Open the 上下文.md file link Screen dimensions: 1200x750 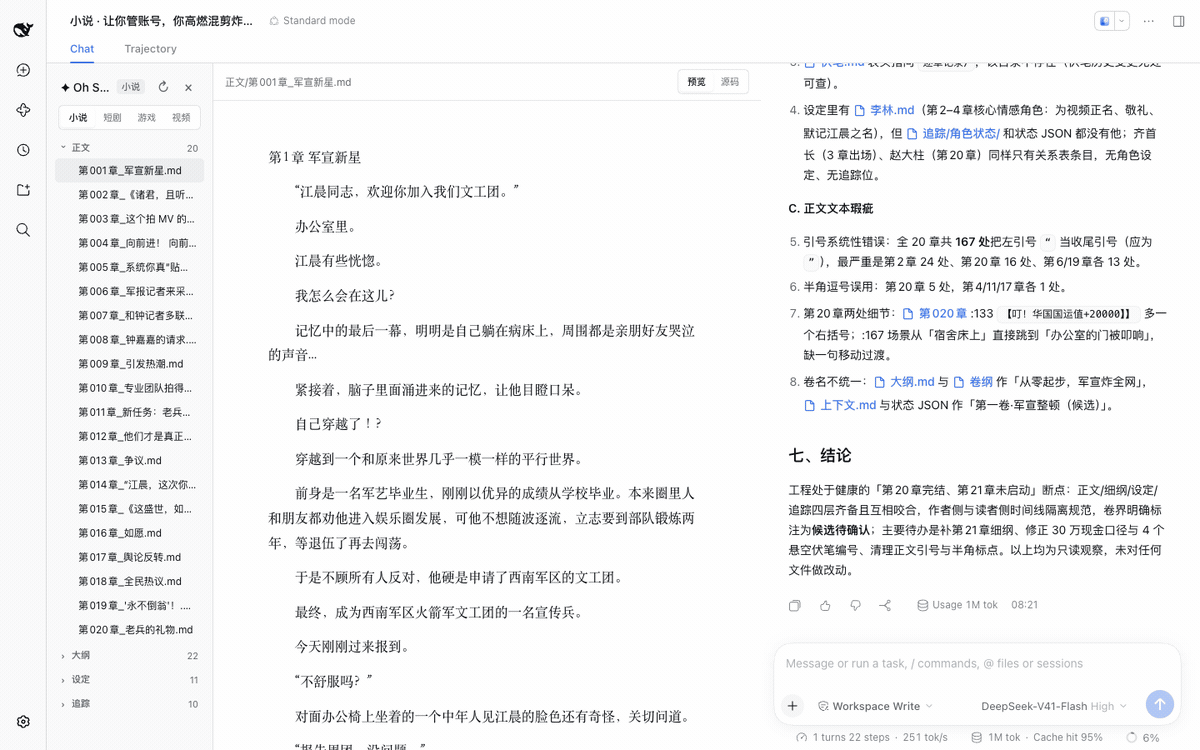840,405
